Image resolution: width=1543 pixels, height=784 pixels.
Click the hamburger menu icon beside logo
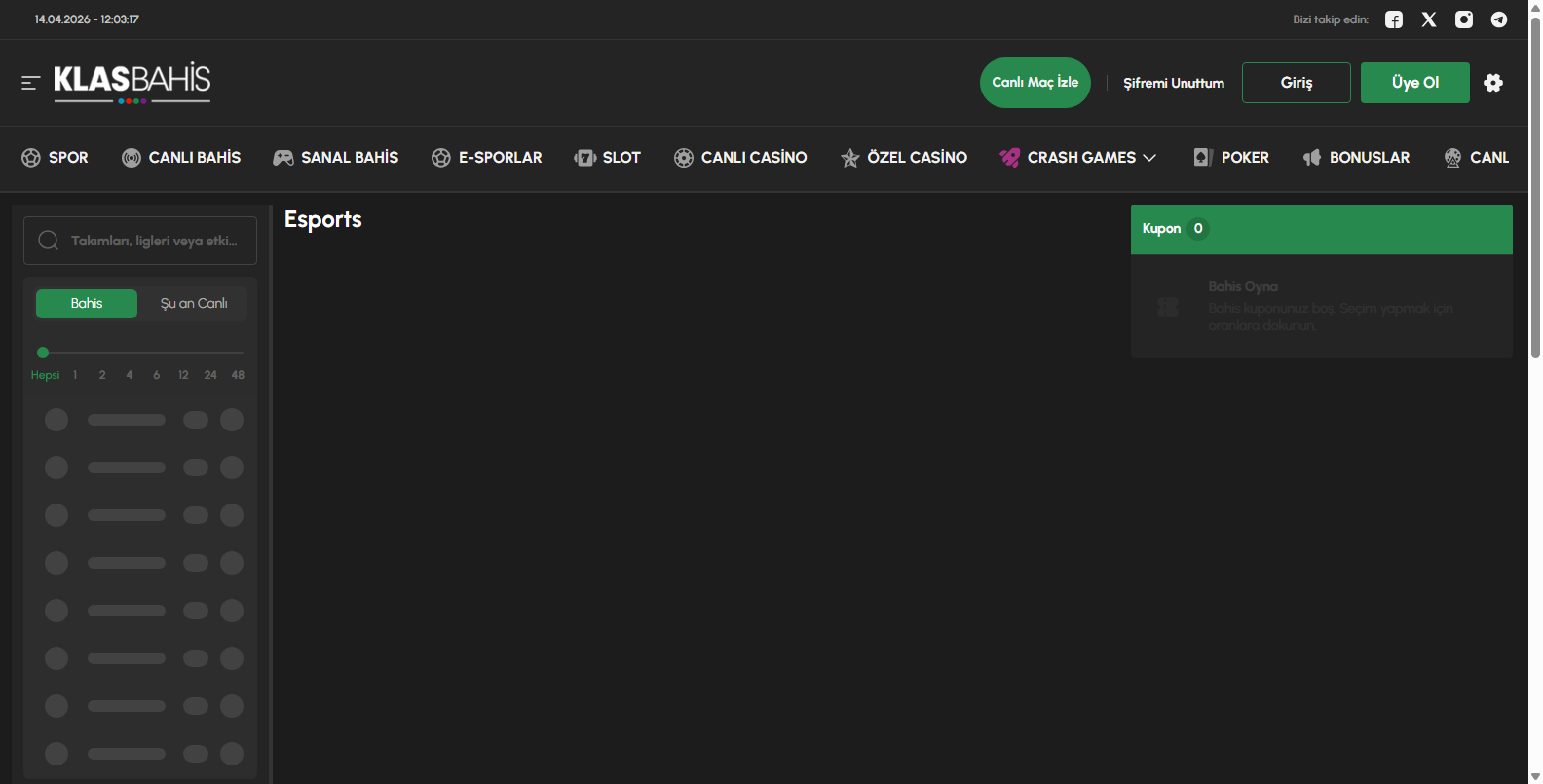click(x=30, y=83)
